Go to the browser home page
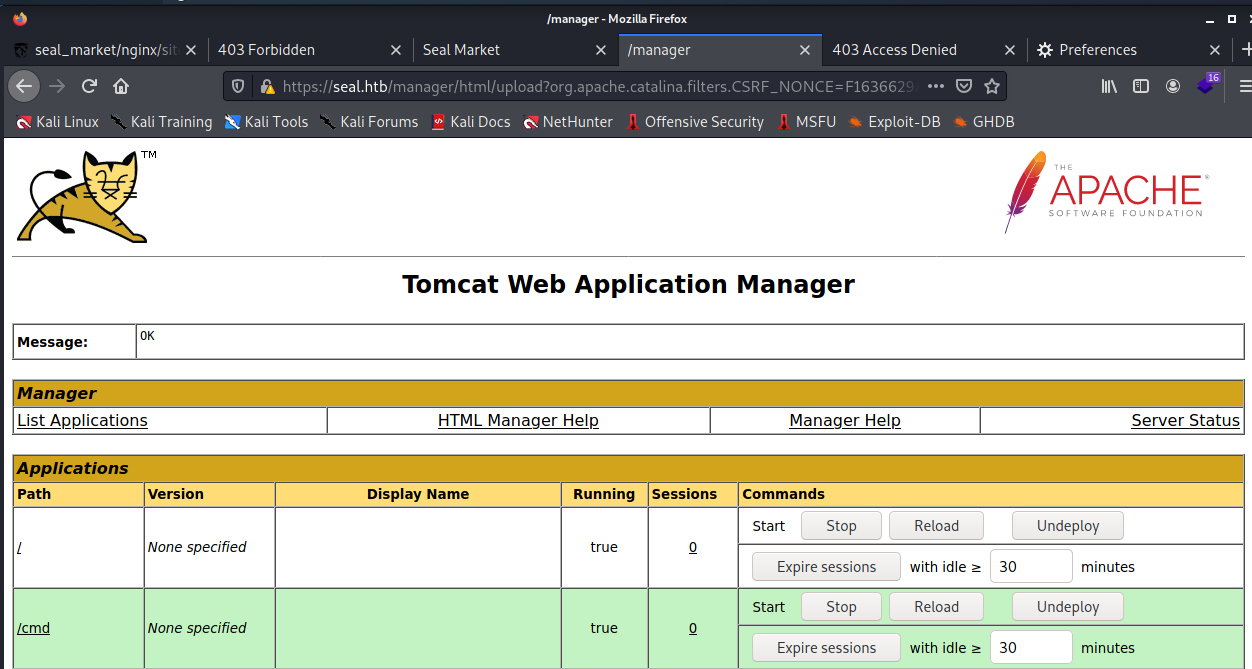Image resolution: width=1252 pixels, height=669 pixels. point(121,86)
